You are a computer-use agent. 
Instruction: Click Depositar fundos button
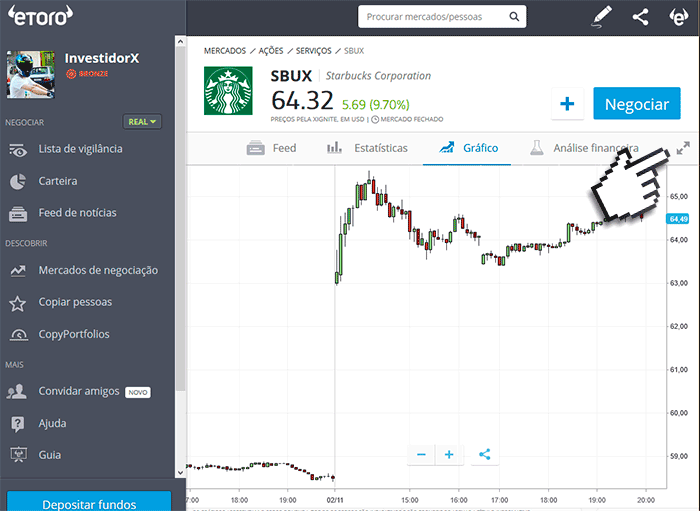(89, 503)
